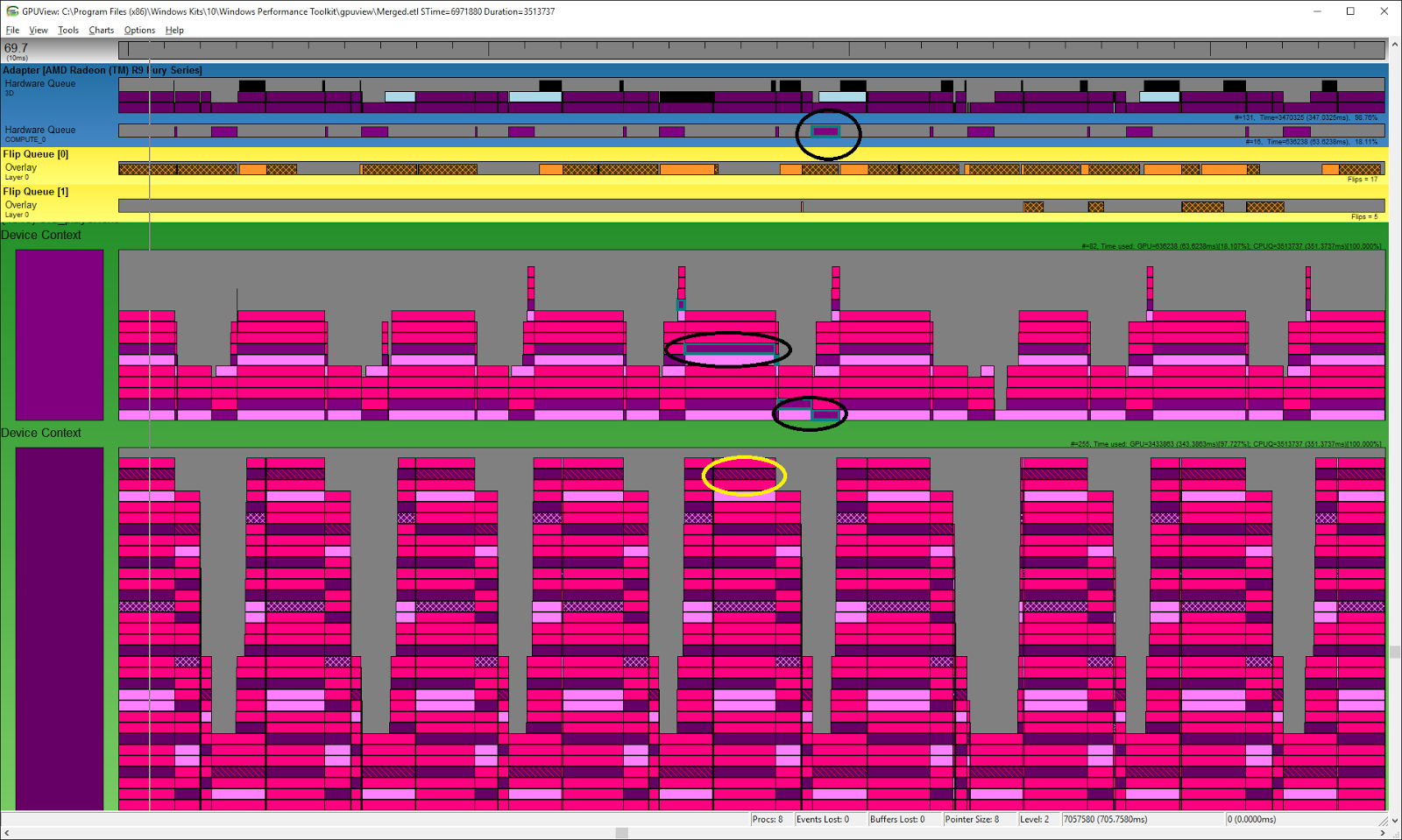Click the Flip Queue [1] label
Screen dimensions: 1402x840
tap(36, 192)
